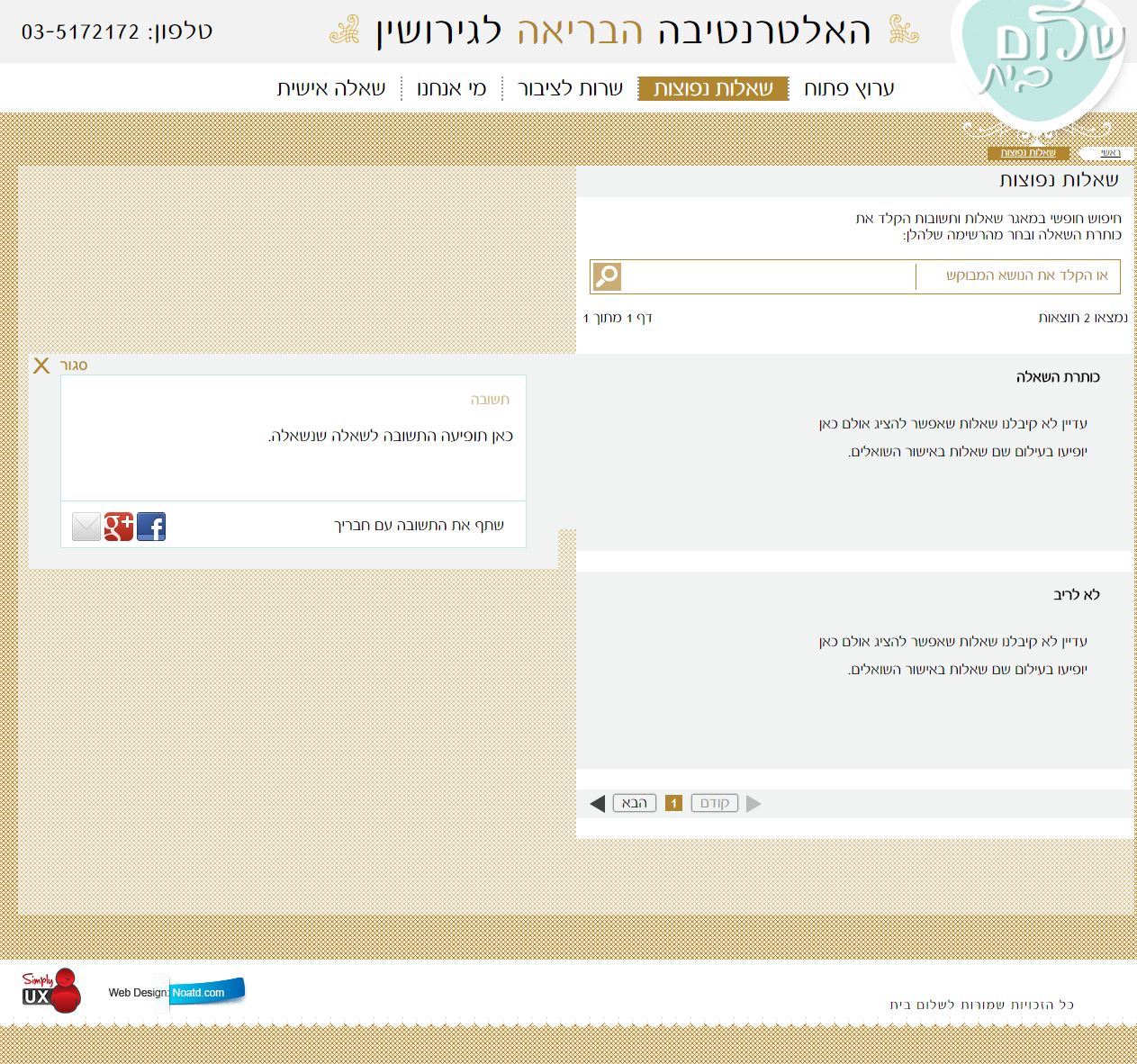Click the search magnifier icon

[x=607, y=276]
